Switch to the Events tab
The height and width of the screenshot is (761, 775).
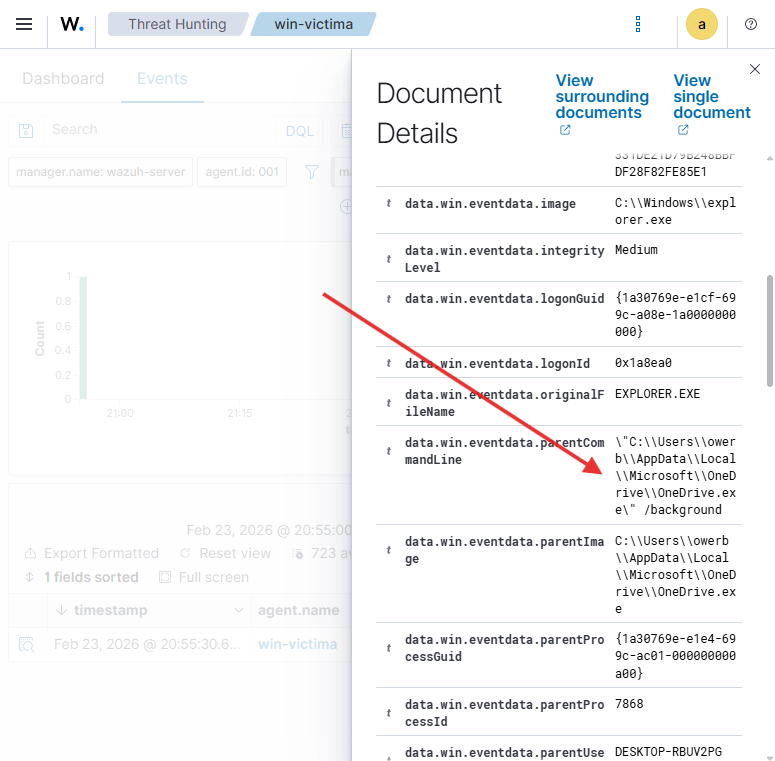pos(162,78)
